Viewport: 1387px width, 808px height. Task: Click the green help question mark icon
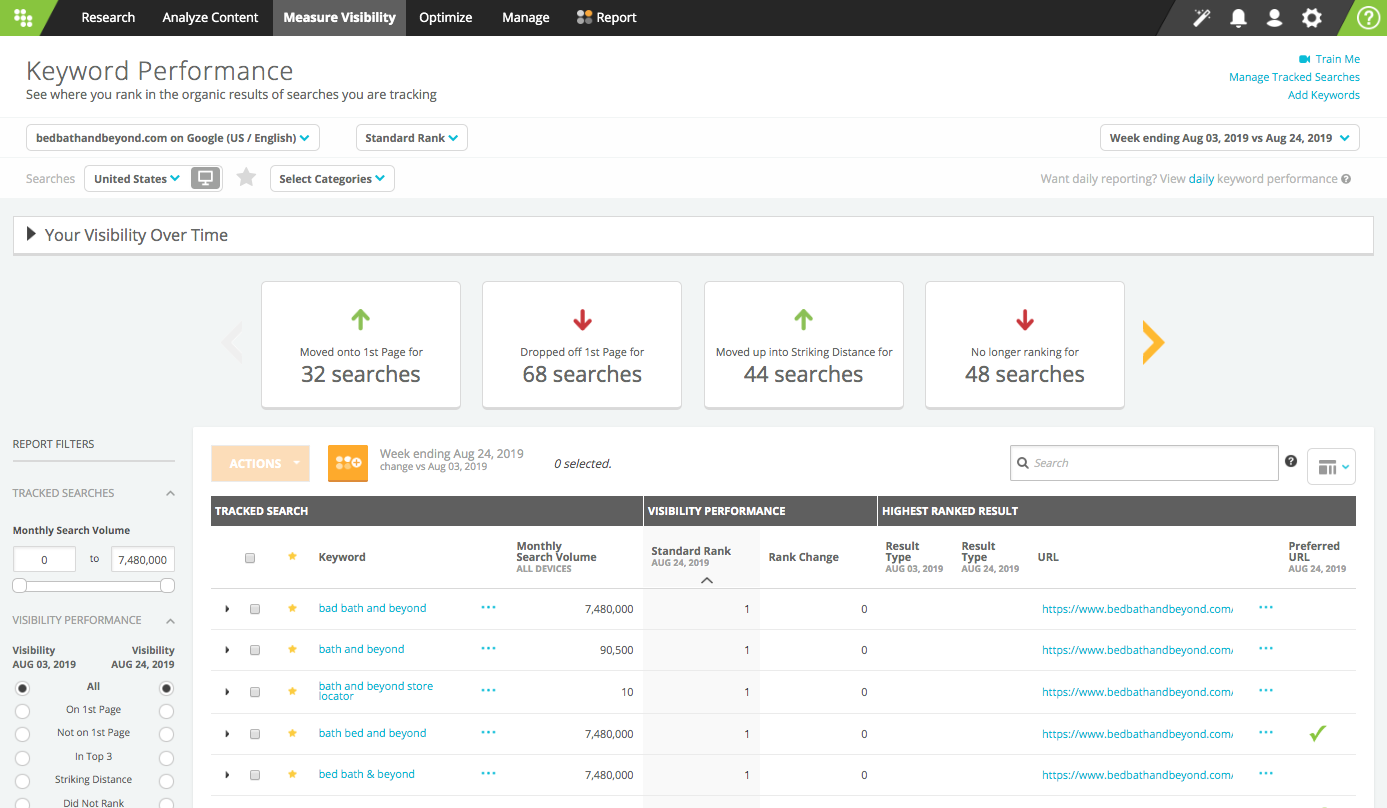(x=1367, y=18)
